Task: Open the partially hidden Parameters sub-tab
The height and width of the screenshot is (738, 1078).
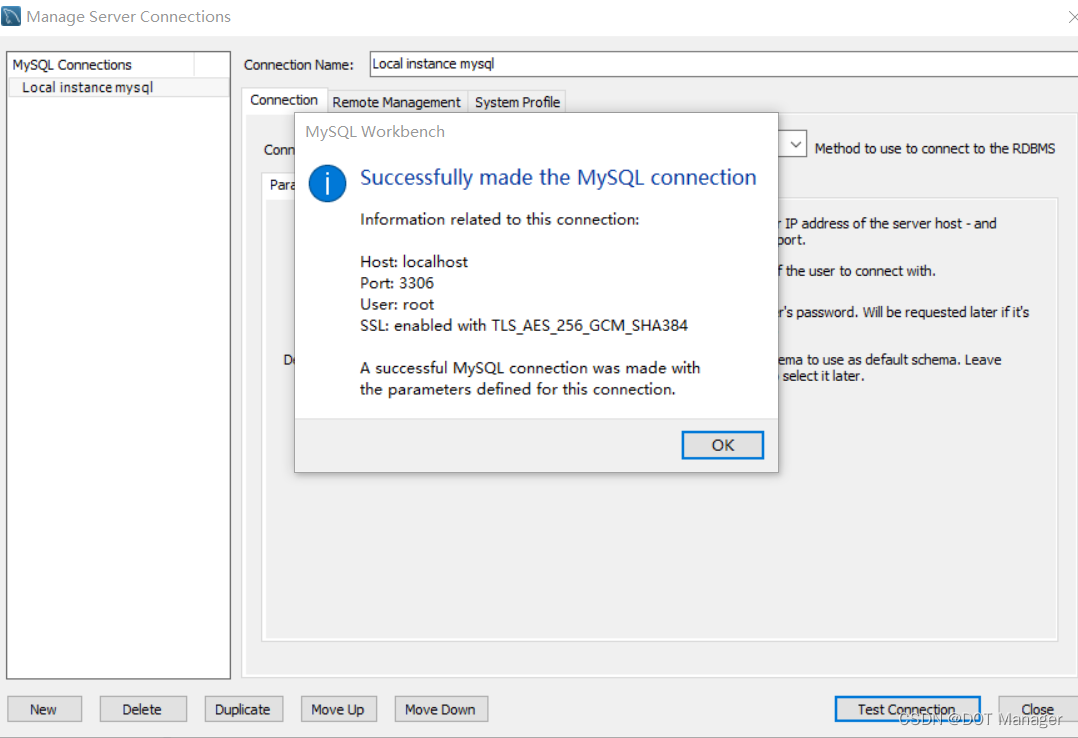Action: 280,185
